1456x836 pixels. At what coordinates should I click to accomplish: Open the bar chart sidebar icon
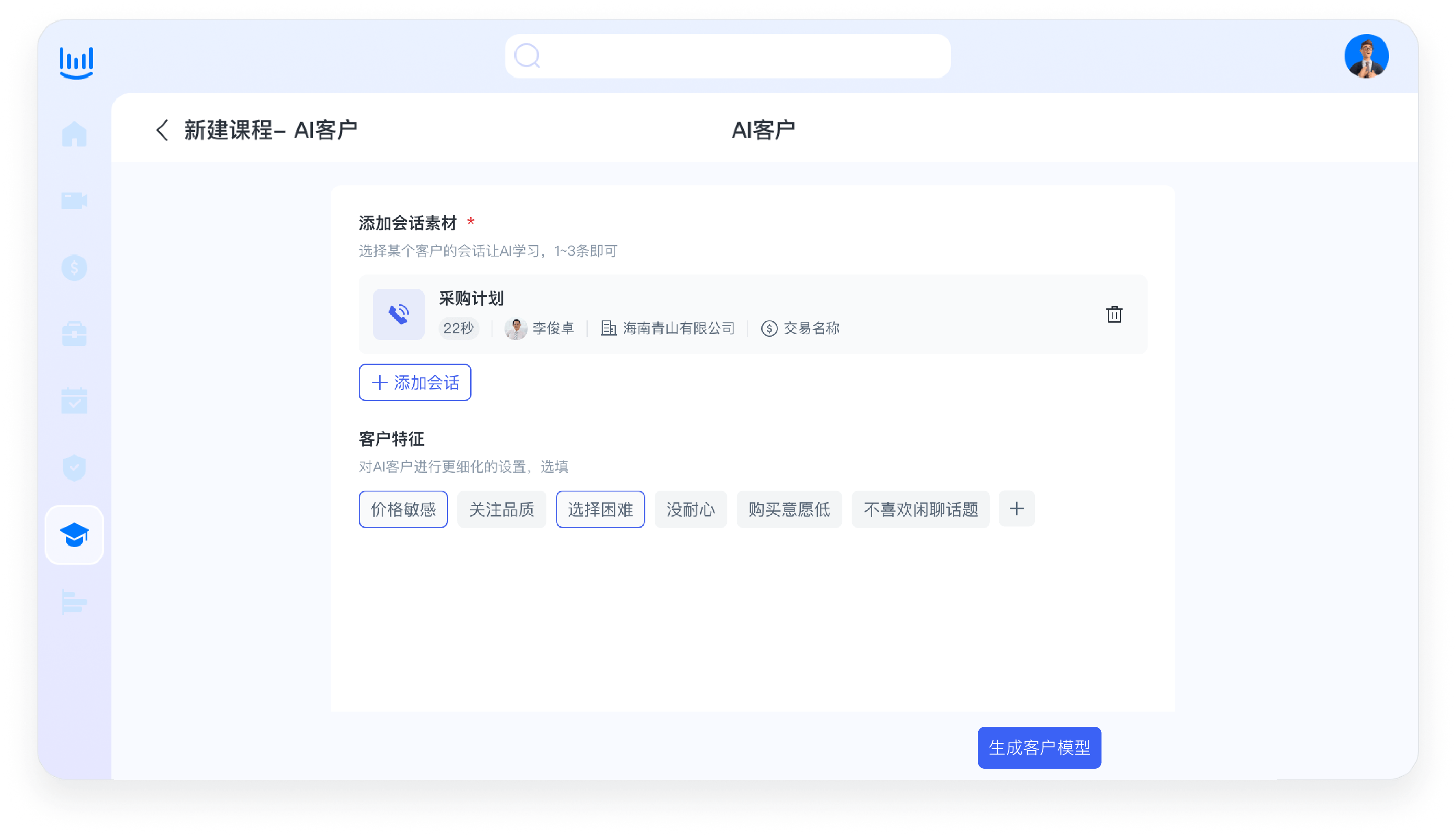pos(74,601)
